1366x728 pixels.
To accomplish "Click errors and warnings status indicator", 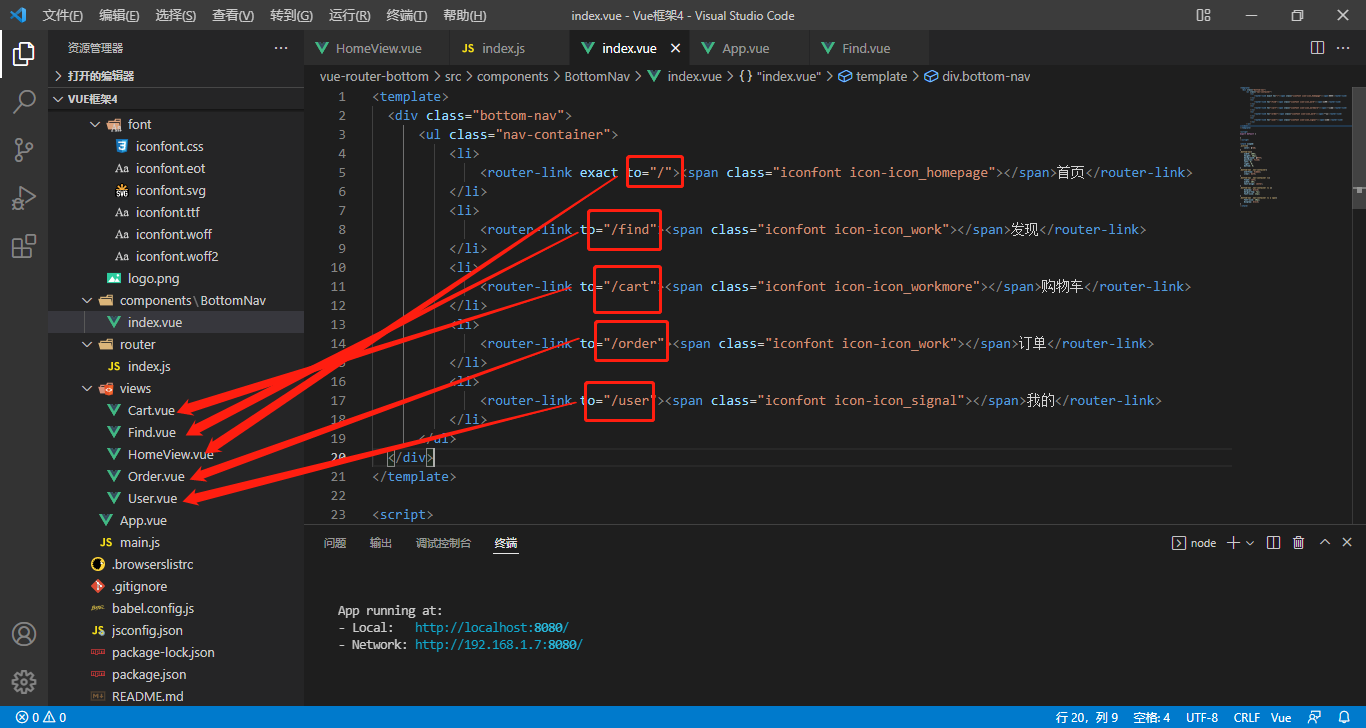I will (41, 718).
